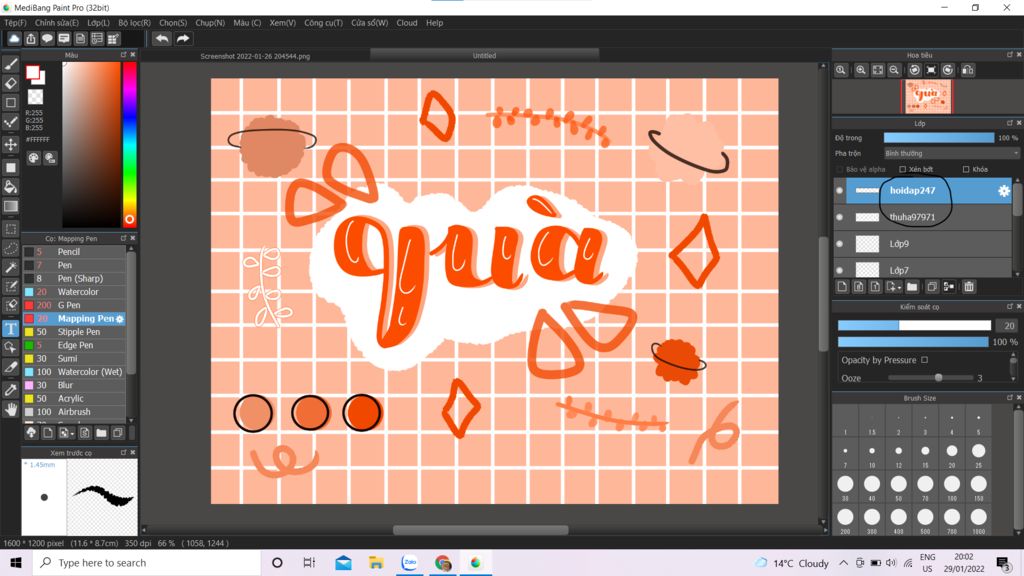The height and width of the screenshot is (576, 1024).
Task: Select the Text tool
Action: click(x=10, y=328)
